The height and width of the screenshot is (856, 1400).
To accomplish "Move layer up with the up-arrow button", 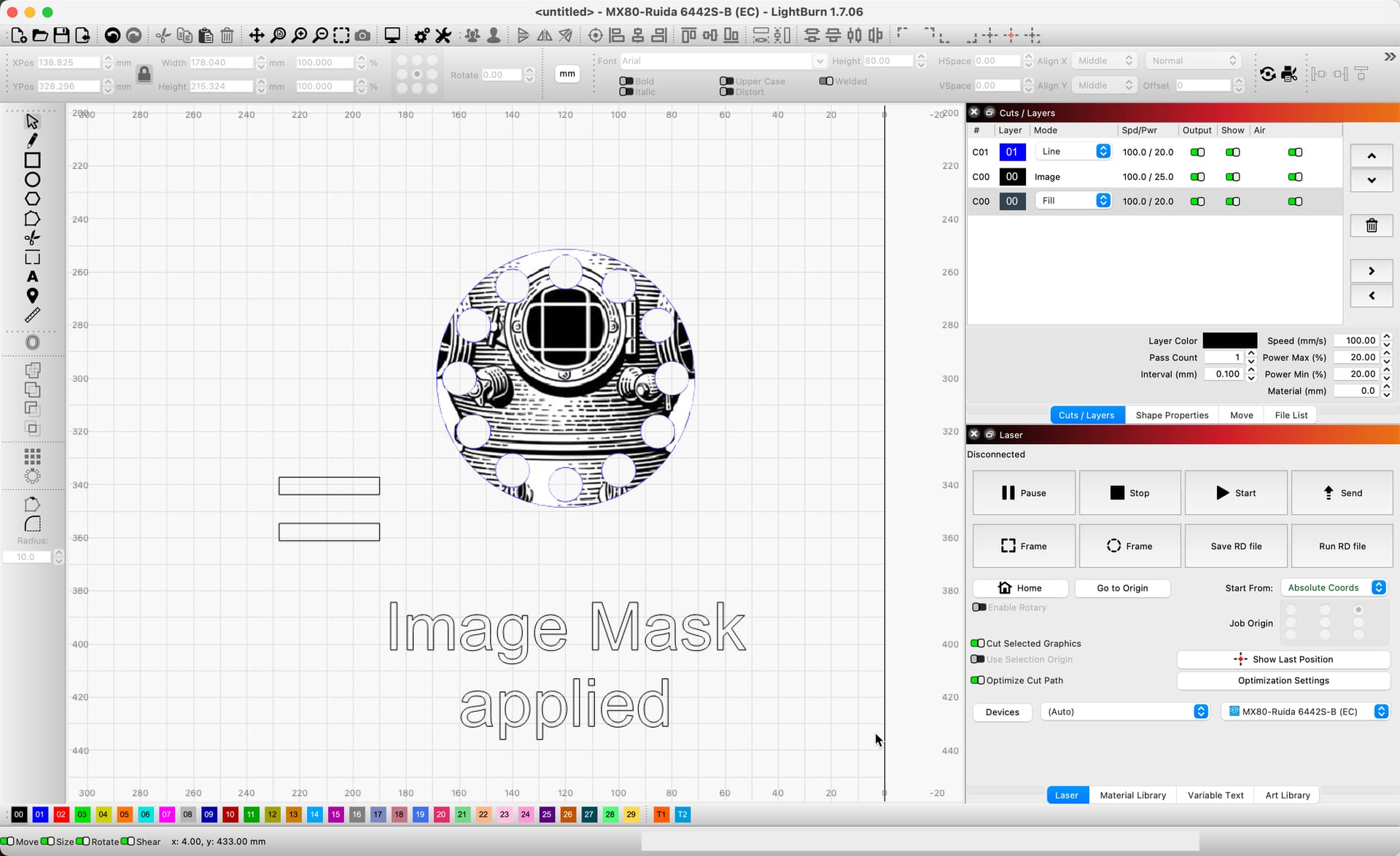I will [1371, 155].
